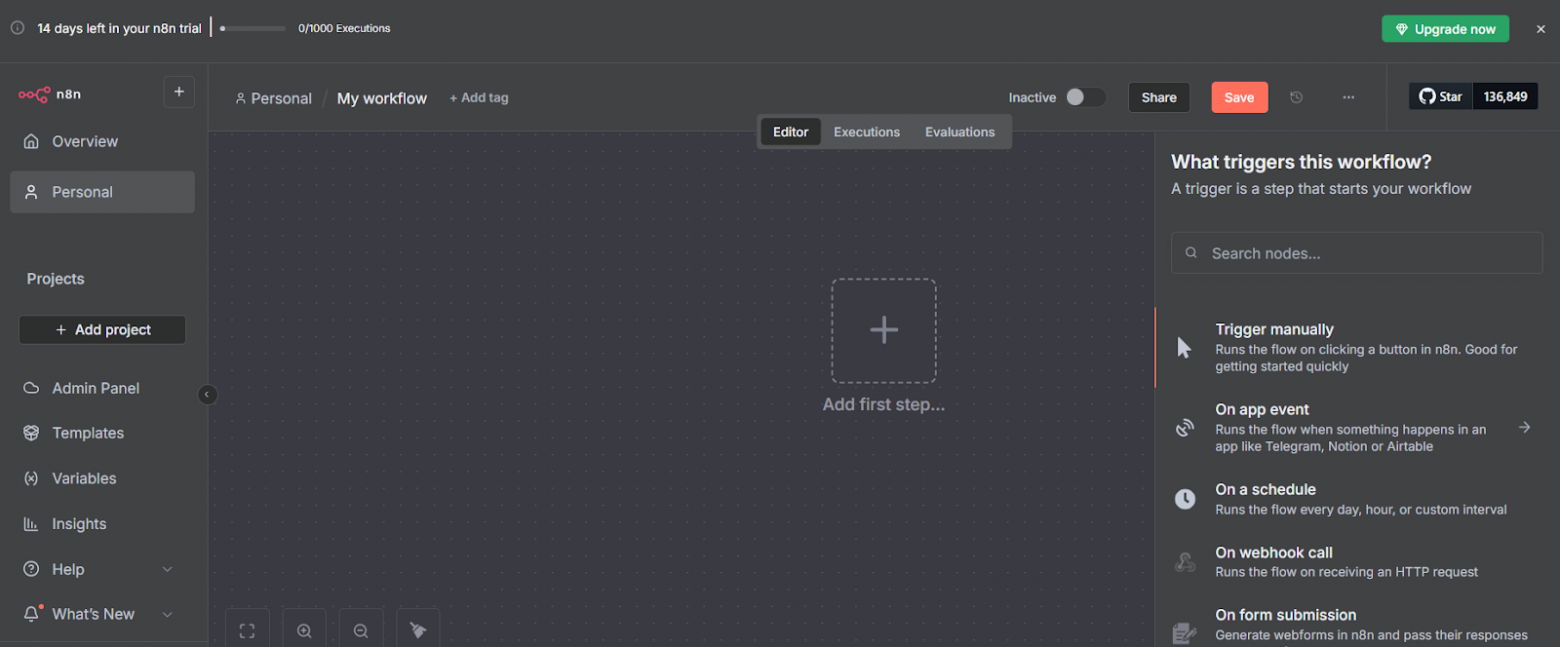The image size is (1560, 647).
Task: Open the three-dot options menu
Action: (1349, 97)
